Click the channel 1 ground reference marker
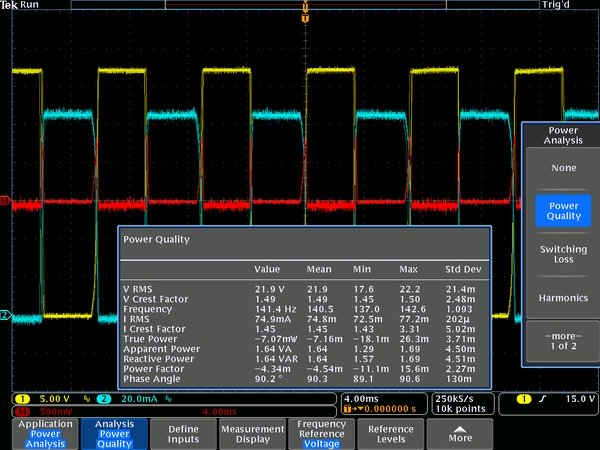This screenshot has width=600, height=450. (x=4, y=202)
